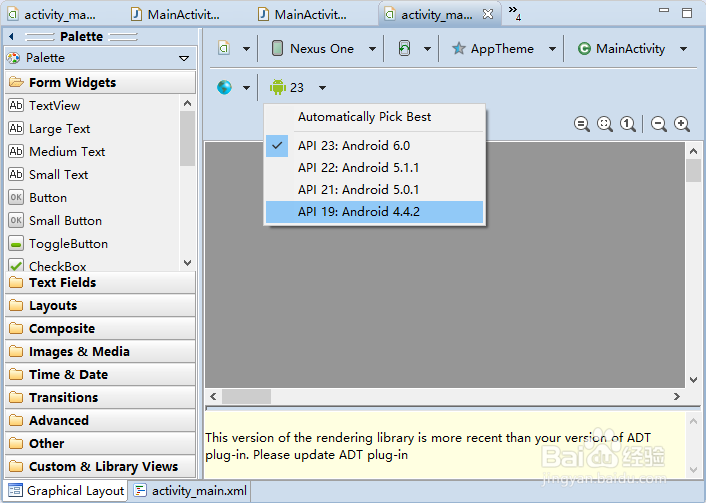The width and height of the screenshot is (706, 503).
Task: Open the Palette options dropdown triangle
Action: [184, 59]
